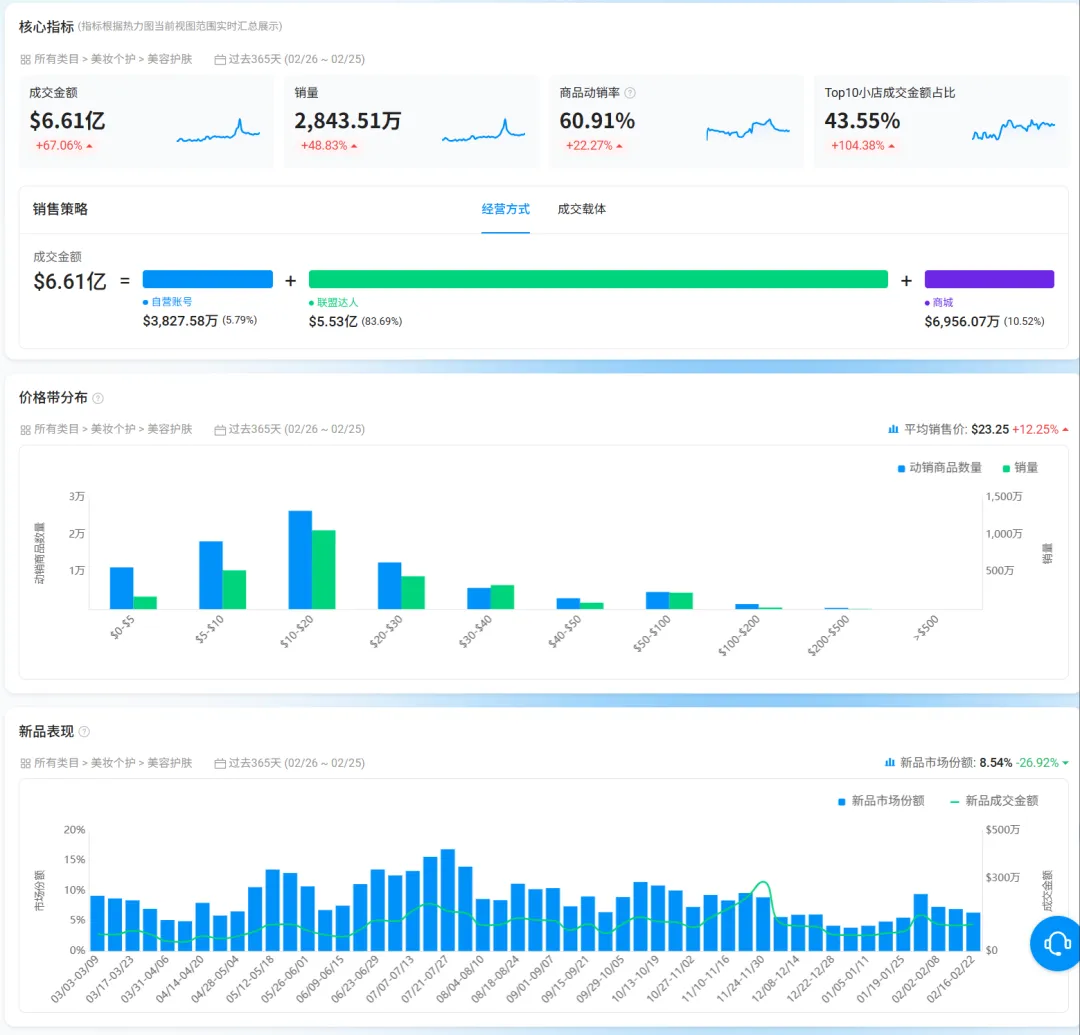The width and height of the screenshot is (1080, 1035).
Task: Click help icon beside 新品表现 title
Action: (x=84, y=732)
